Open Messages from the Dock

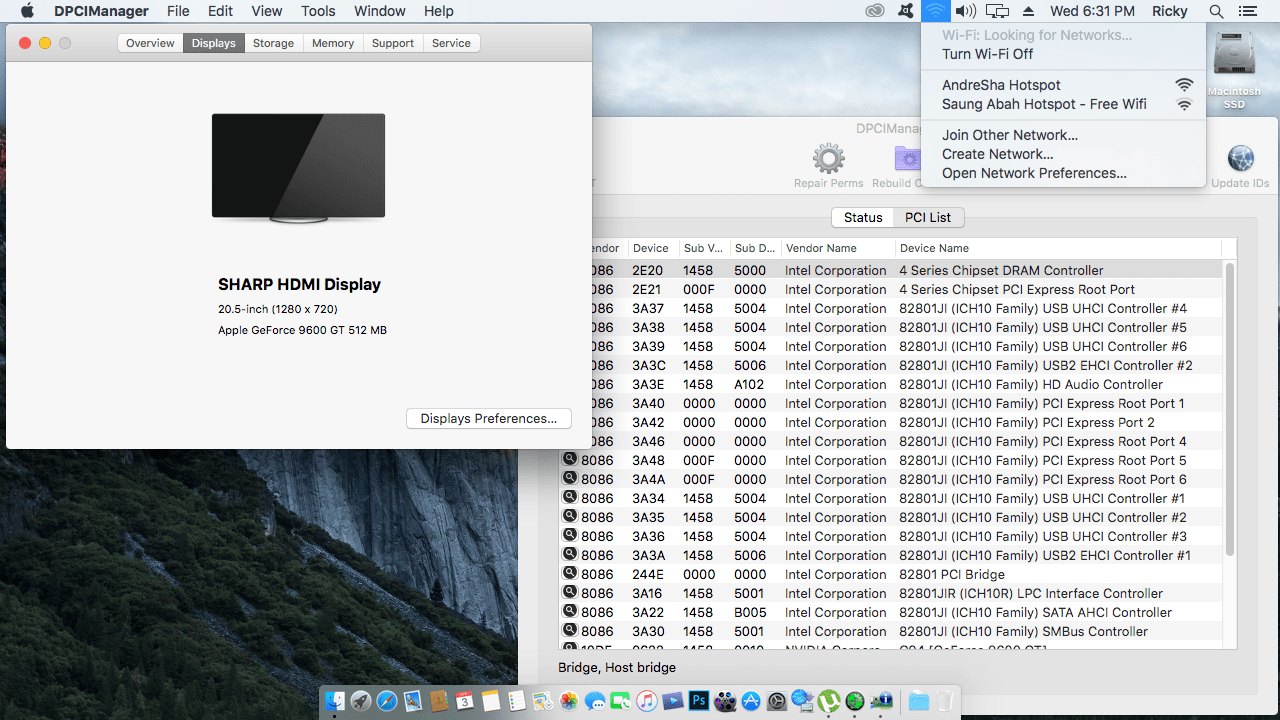click(595, 701)
